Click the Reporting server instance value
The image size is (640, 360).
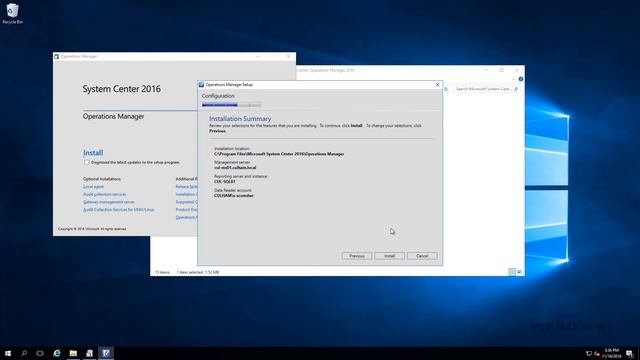click(x=225, y=182)
